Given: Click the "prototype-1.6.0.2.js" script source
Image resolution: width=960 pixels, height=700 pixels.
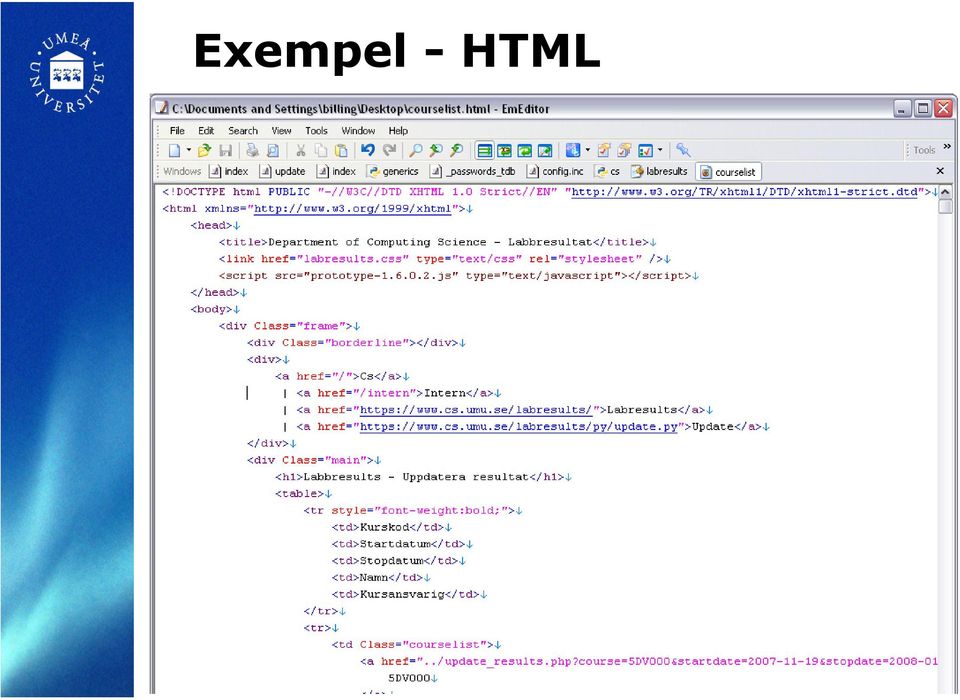Looking at the screenshot, I should (381, 276).
